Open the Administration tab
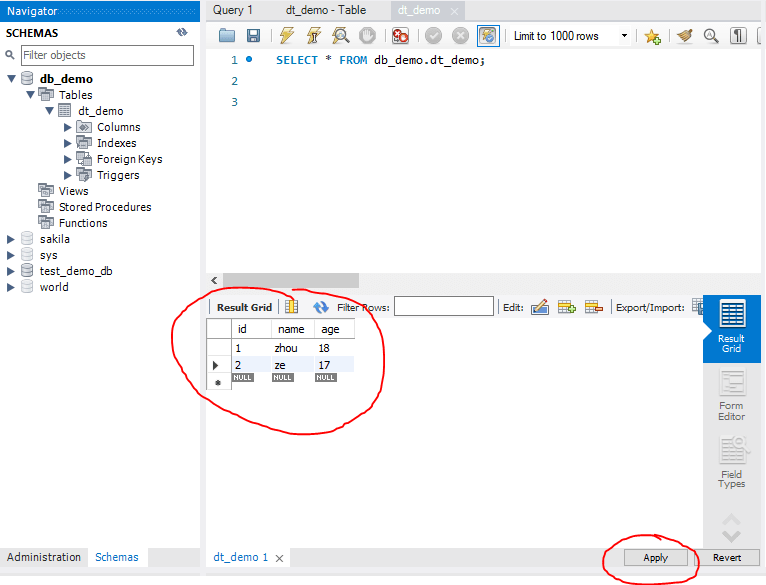The width and height of the screenshot is (766, 585). 43,557
